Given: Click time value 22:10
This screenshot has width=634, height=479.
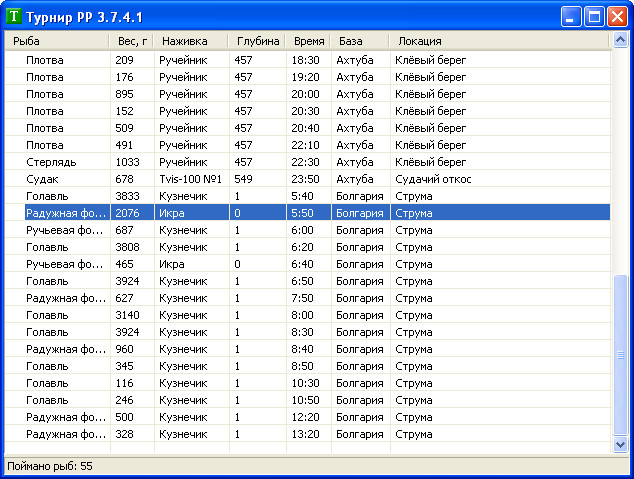Looking at the screenshot, I should point(305,145).
